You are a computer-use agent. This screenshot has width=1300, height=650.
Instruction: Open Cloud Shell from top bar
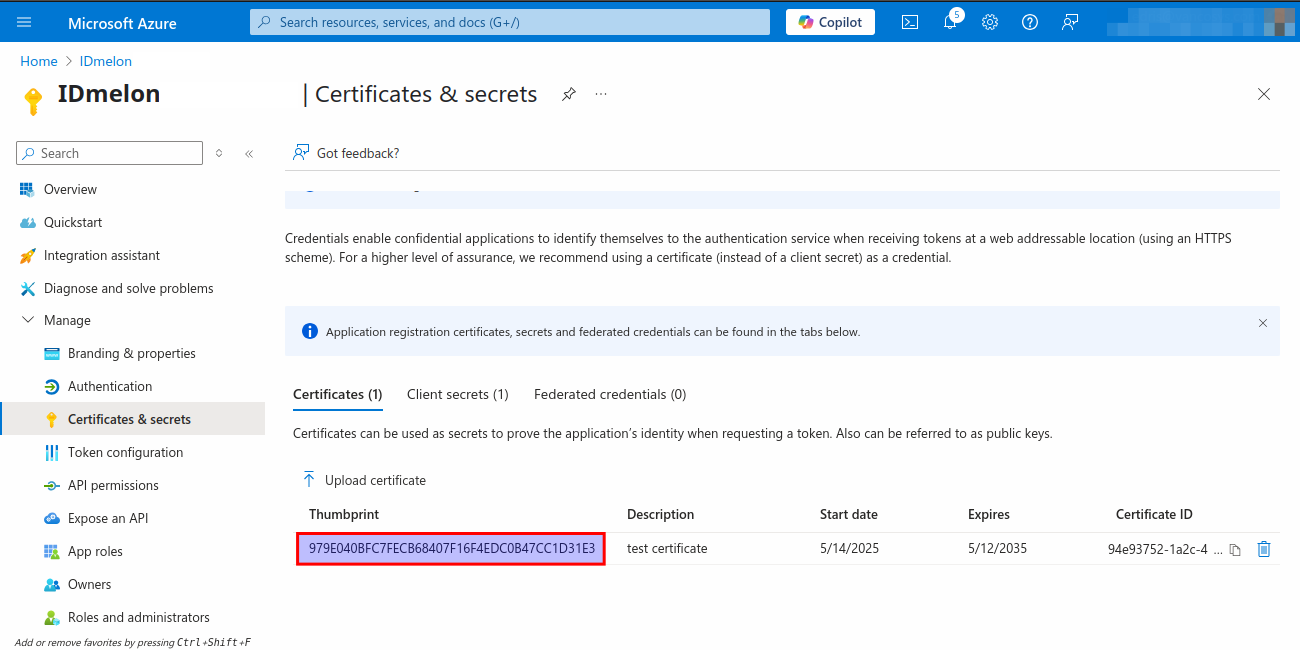[x=910, y=22]
